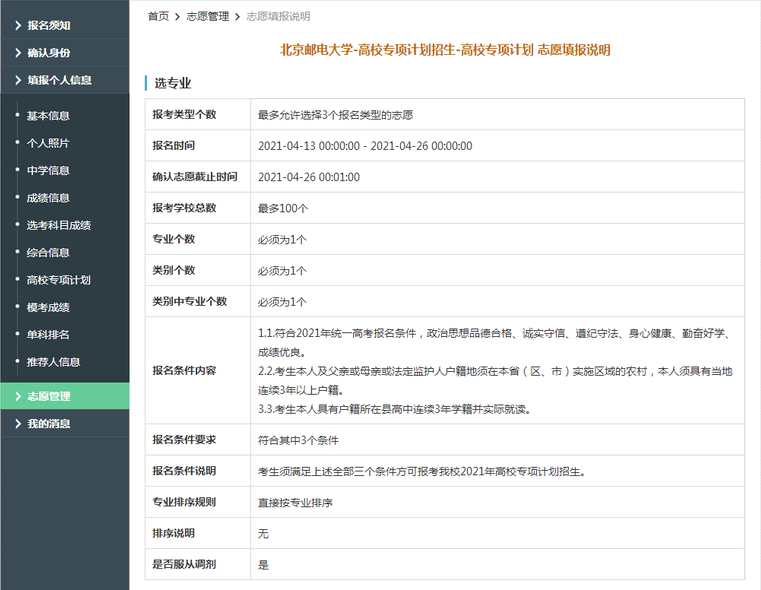Go to 中学信息 in the sidebar

click(x=48, y=171)
